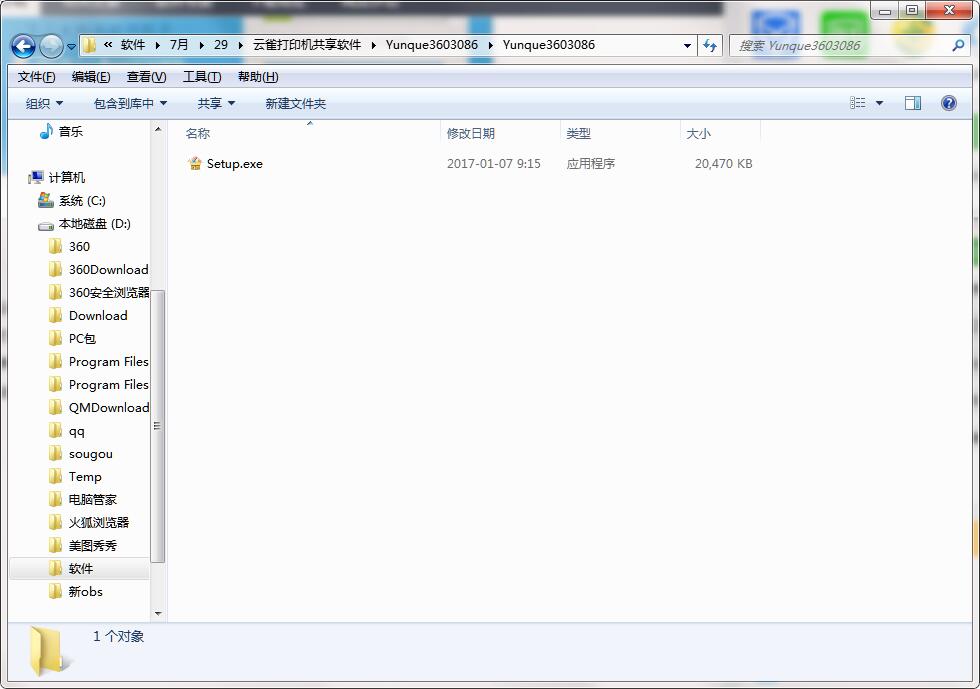
Task: Open the 新obs folder
Action: point(85,591)
